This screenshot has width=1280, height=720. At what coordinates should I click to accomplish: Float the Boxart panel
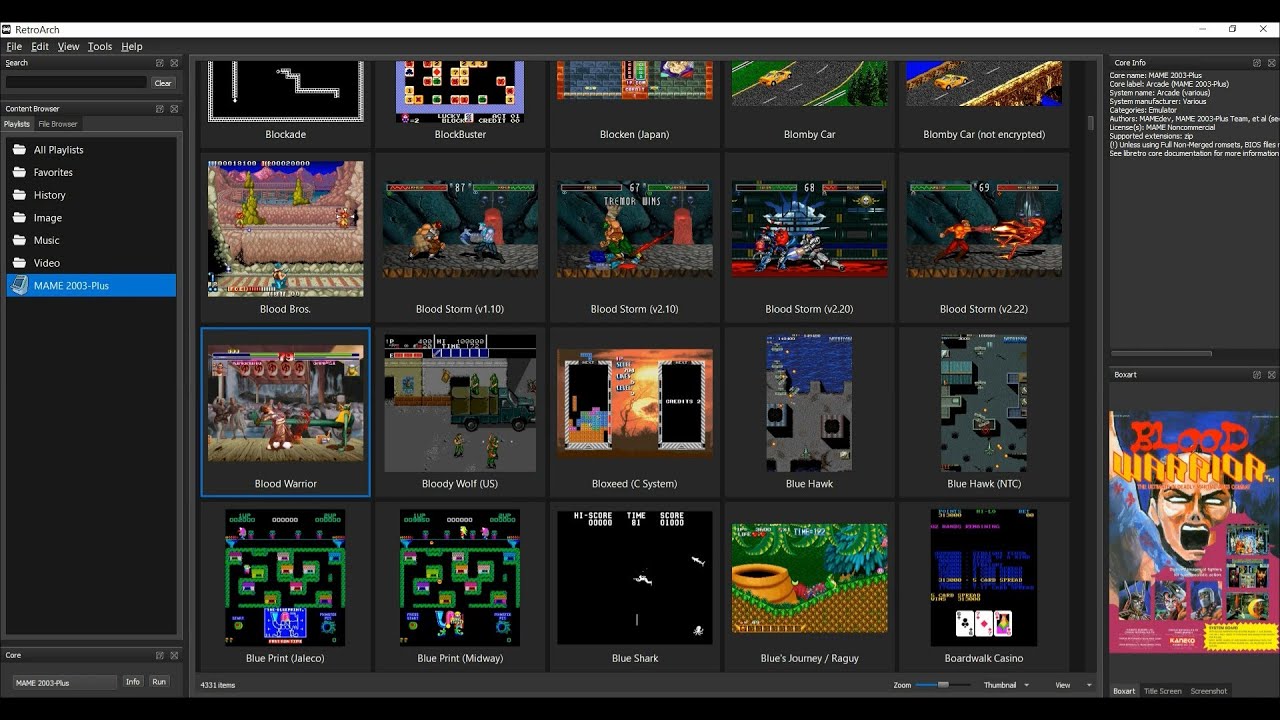click(x=1257, y=375)
